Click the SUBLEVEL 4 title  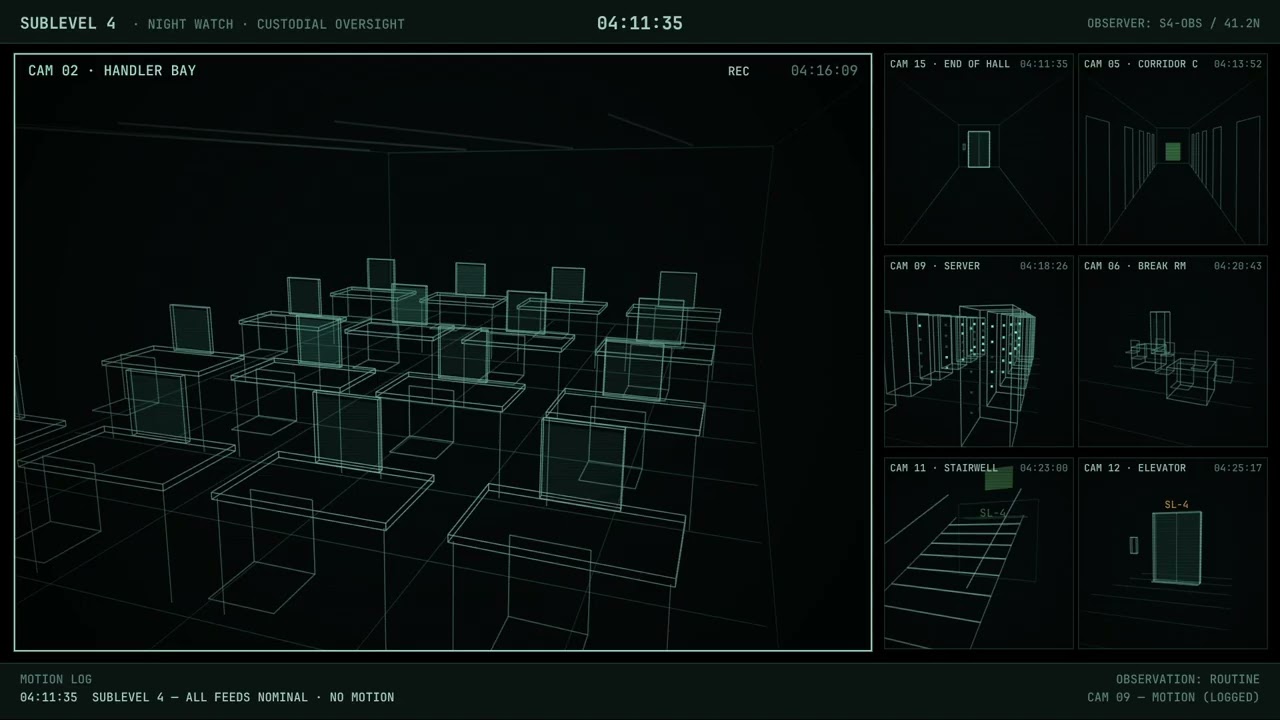tap(68, 23)
